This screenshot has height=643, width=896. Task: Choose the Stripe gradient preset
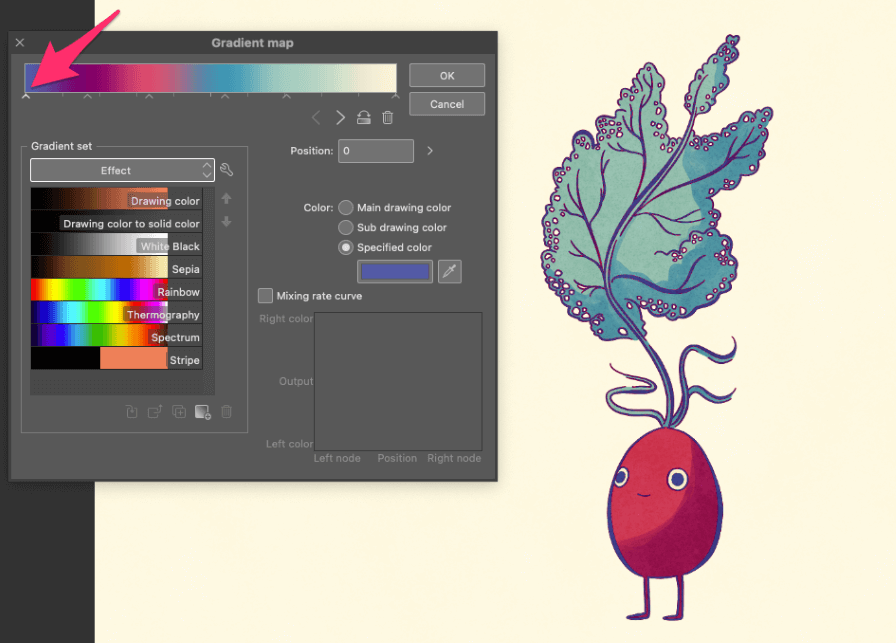[x=117, y=359]
